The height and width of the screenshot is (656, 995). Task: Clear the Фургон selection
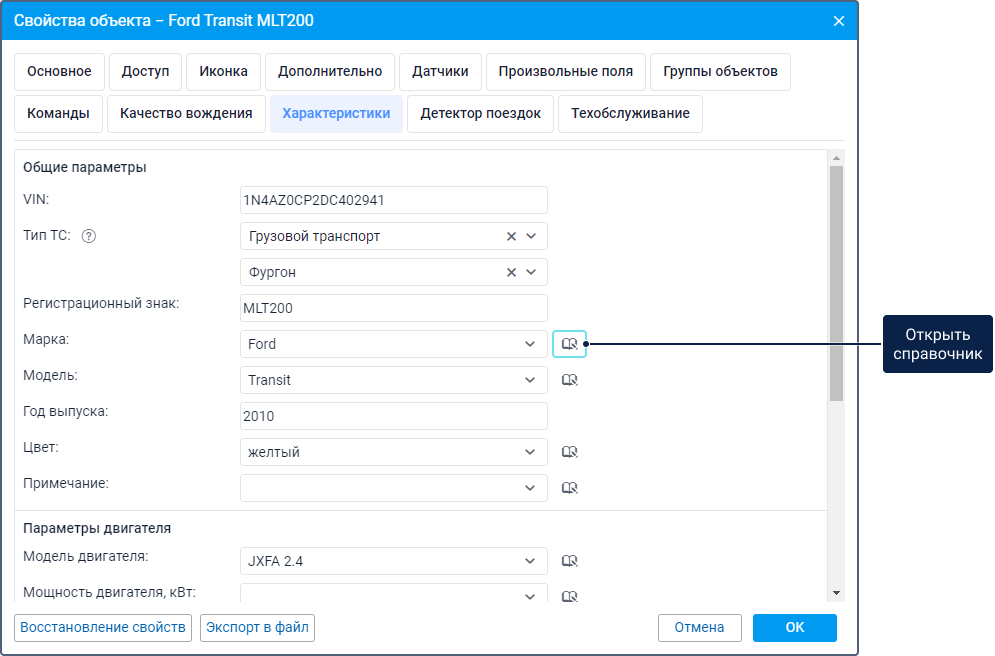tap(511, 272)
